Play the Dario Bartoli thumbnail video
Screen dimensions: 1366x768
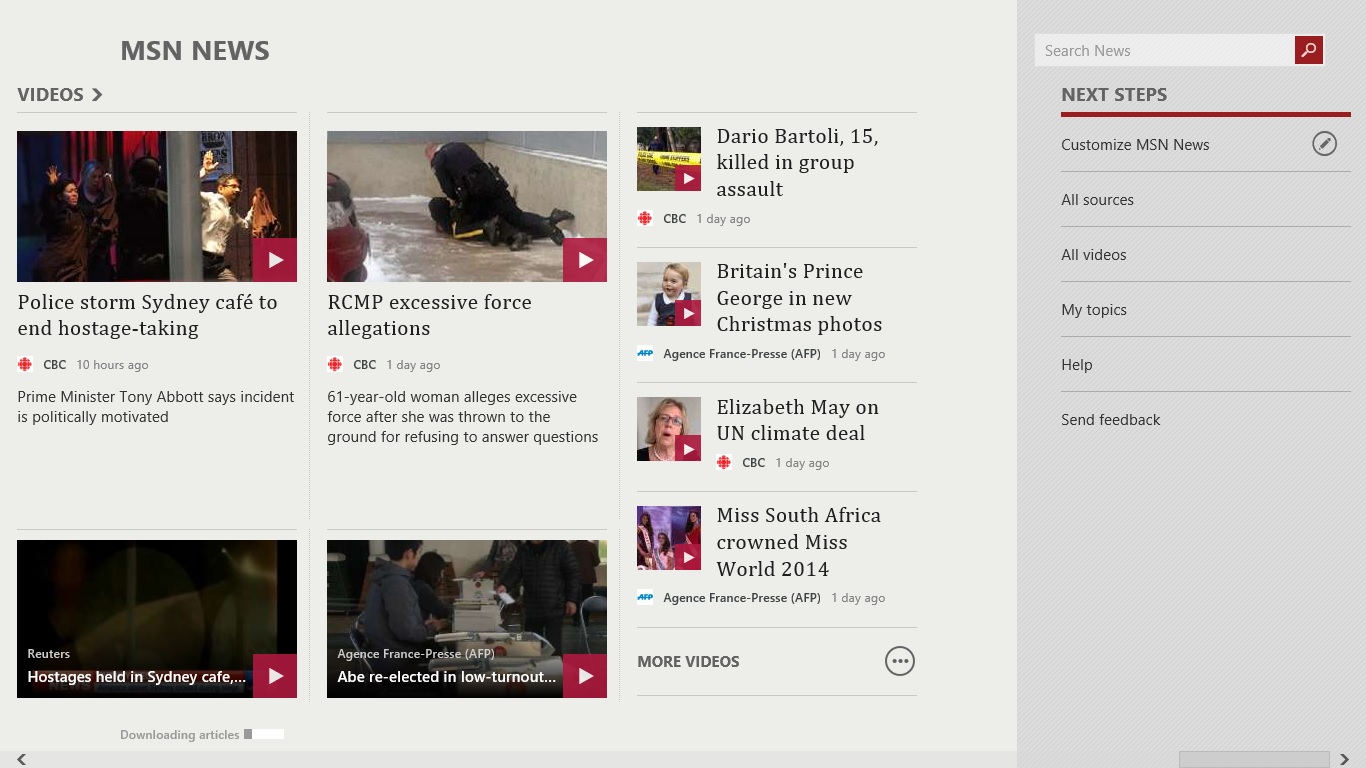(x=688, y=179)
